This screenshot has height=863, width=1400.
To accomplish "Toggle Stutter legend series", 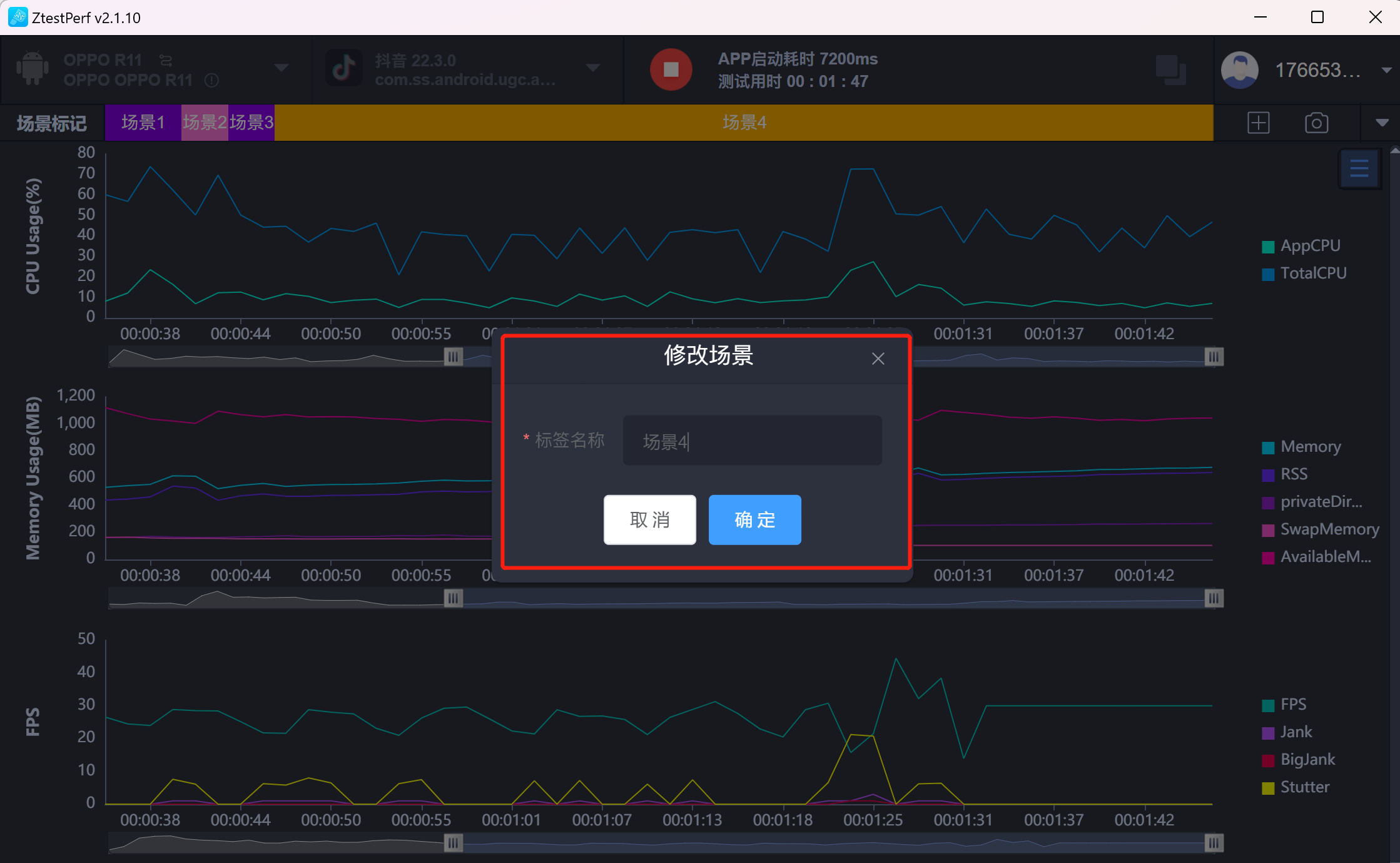I will pos(1296,787).
